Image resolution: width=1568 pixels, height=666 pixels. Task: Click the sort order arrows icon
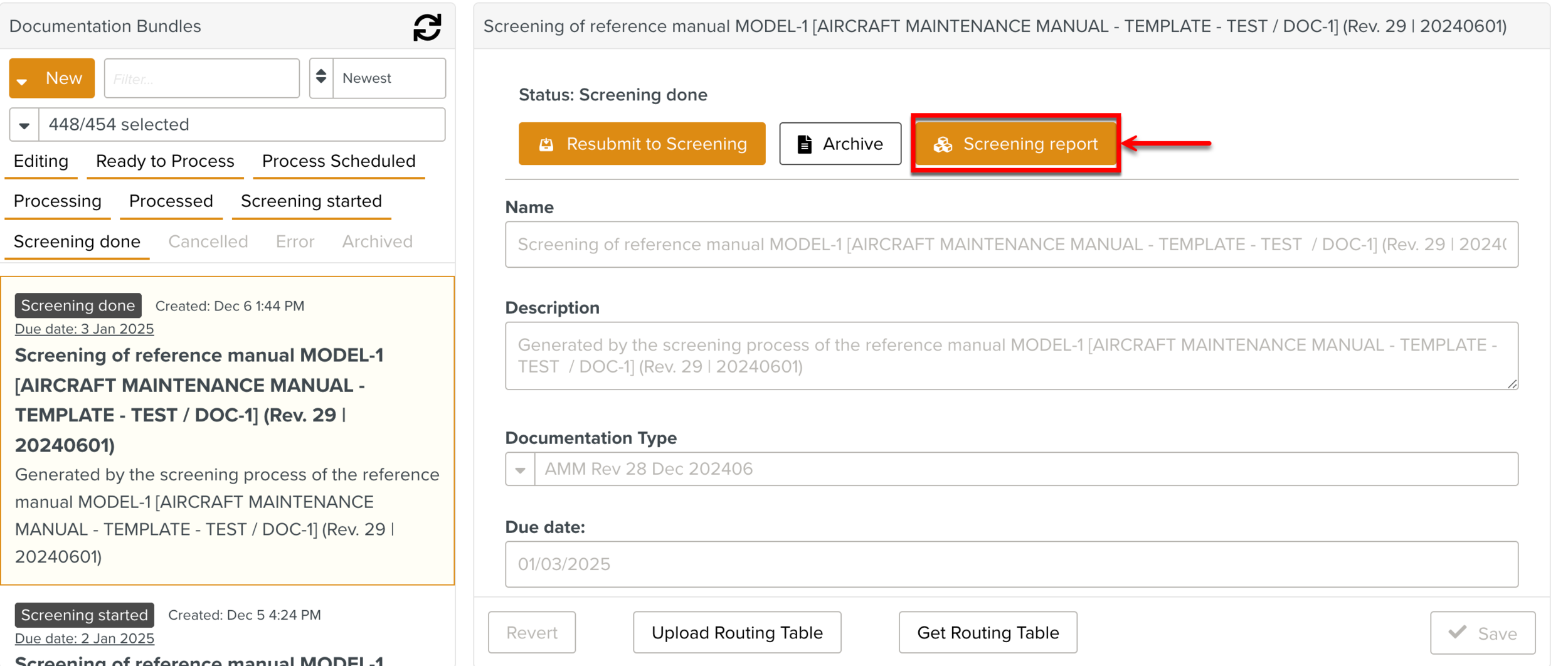(x=321, y=77)
